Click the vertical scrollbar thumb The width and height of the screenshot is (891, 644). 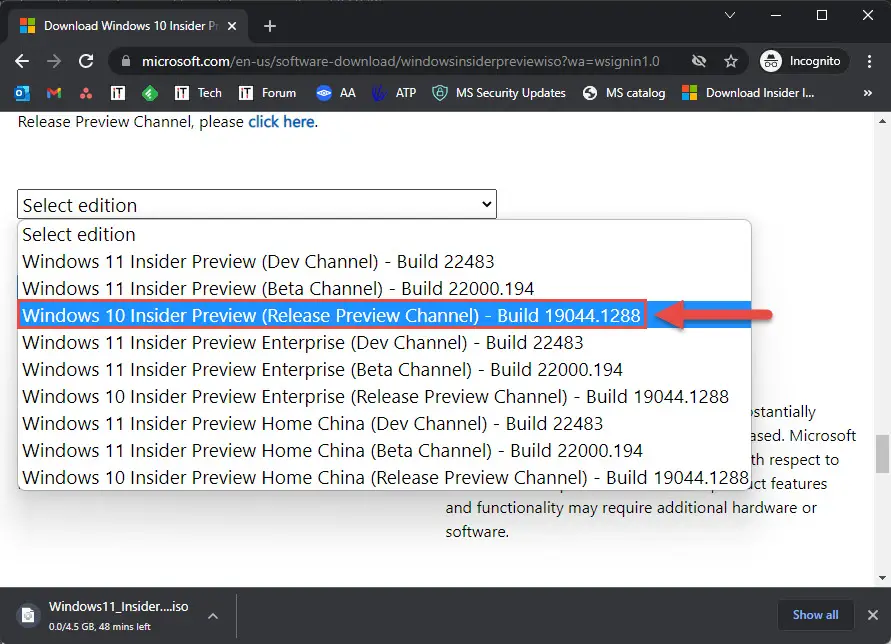(882, 454)
